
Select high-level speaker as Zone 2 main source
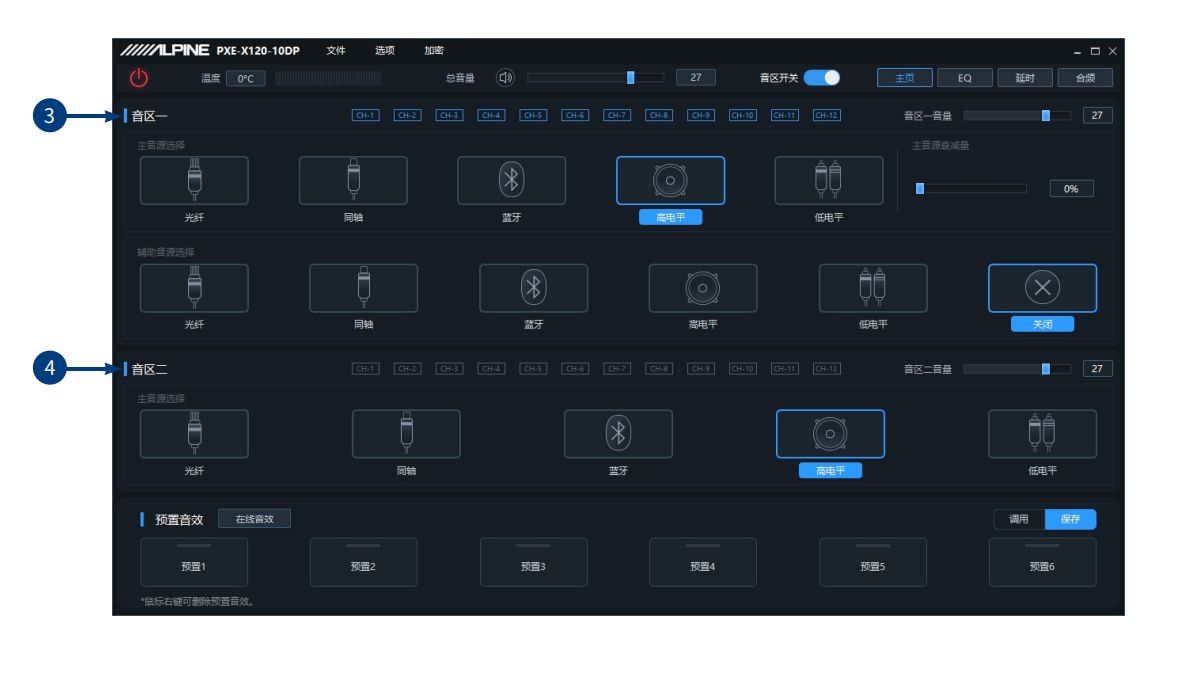point(831,434)
